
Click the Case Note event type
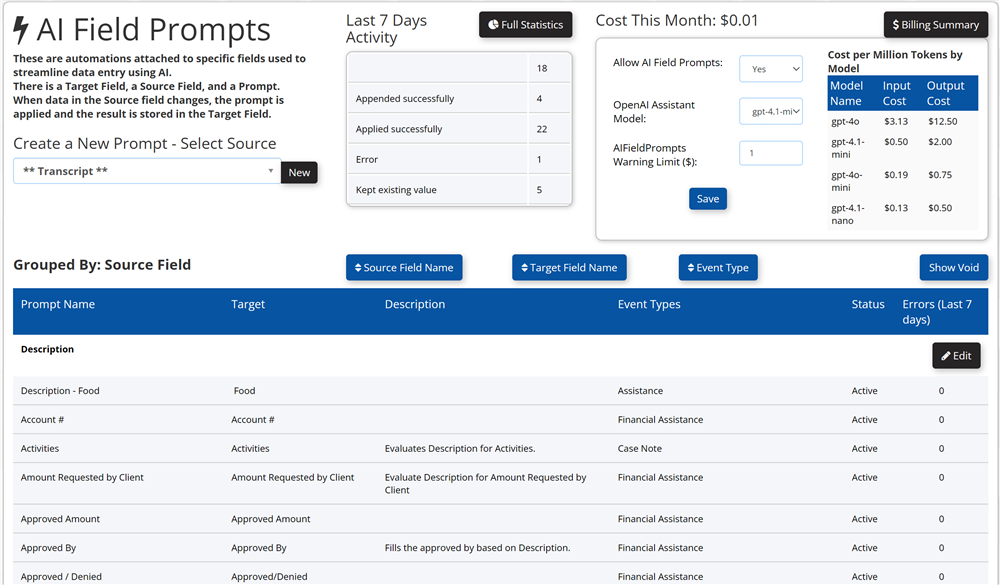(640, 448)
